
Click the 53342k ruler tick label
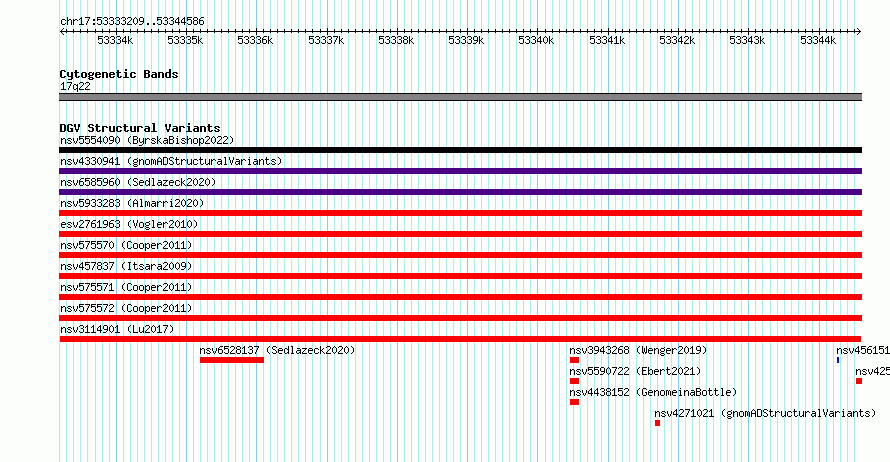click(677, 40)
